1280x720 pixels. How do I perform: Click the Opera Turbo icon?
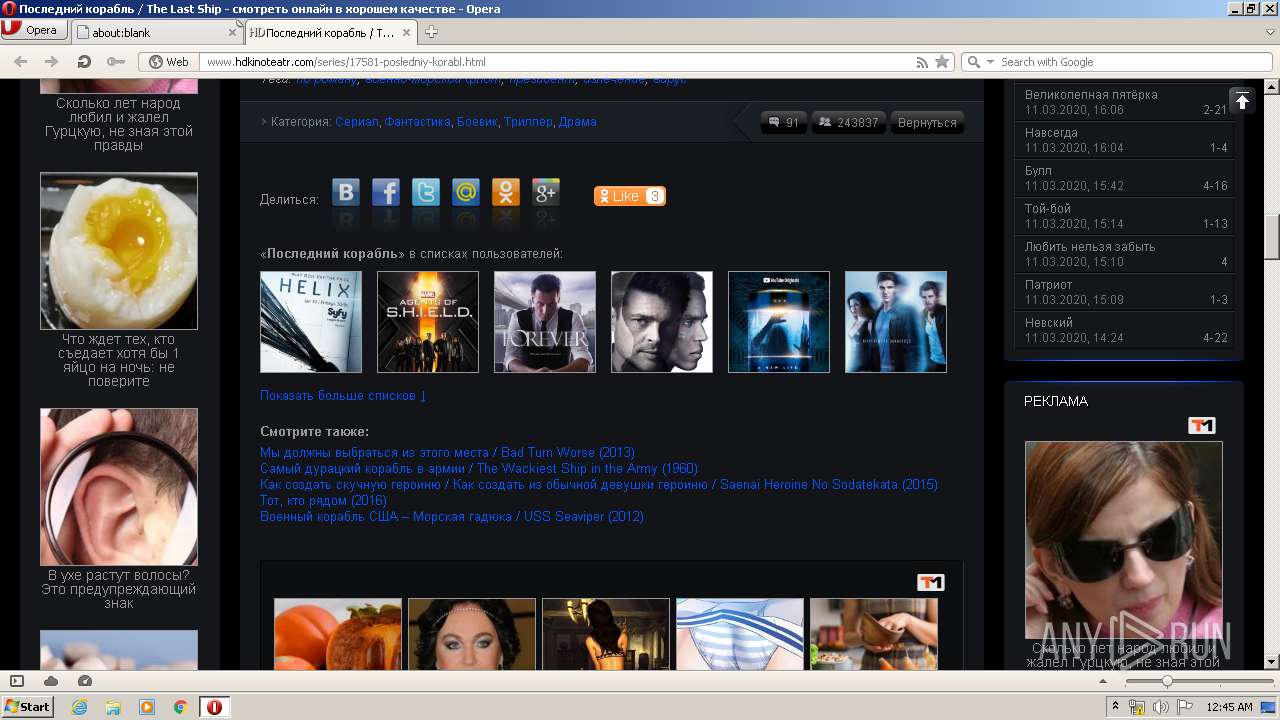85,681
